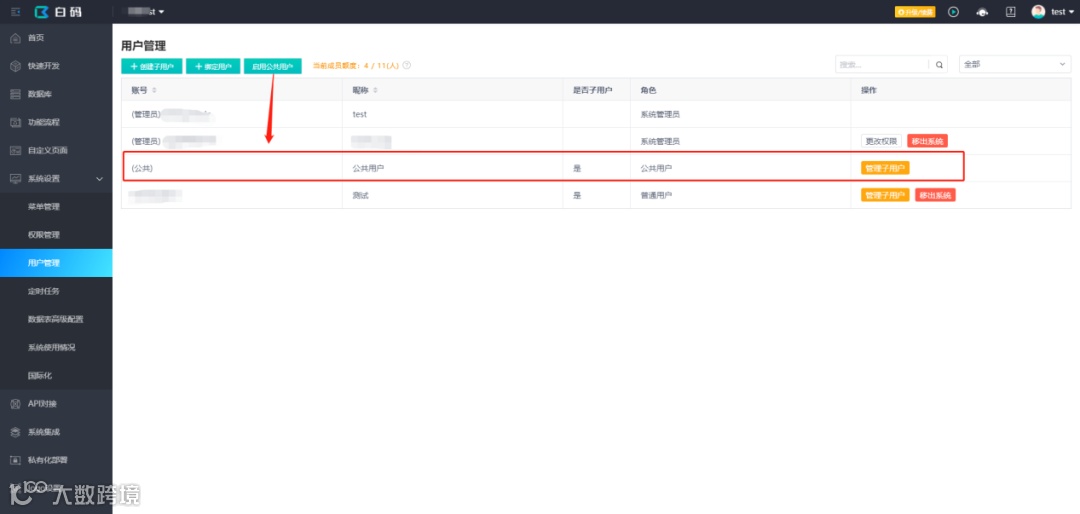Click the (公共) account cell
This screenshot has width=1080, height=514.
tap(141, 168)
